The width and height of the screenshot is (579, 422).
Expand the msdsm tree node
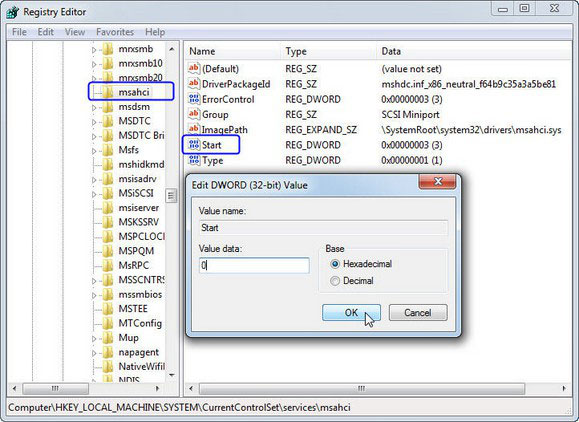coord(94,107)
